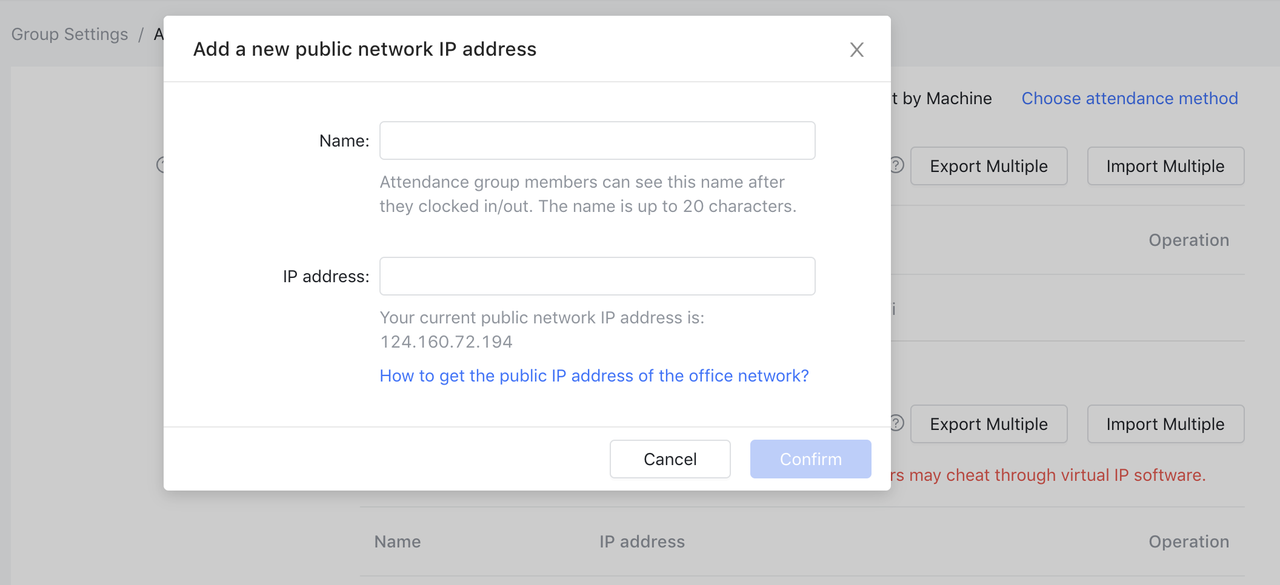Click Import Multiple above the red warning
1280x585 pixels.
(x=1165, y=424)
